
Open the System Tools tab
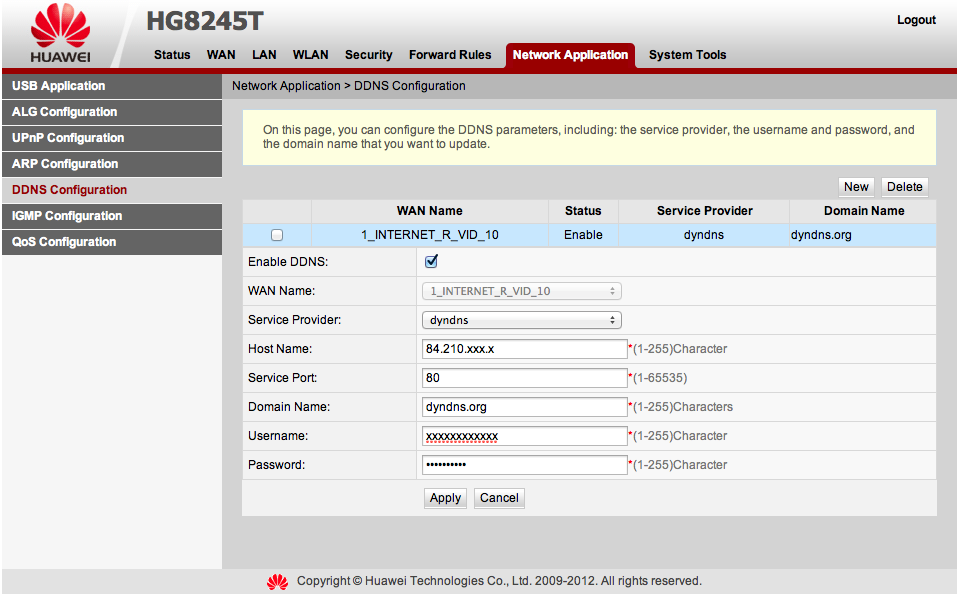click(688, 55)
